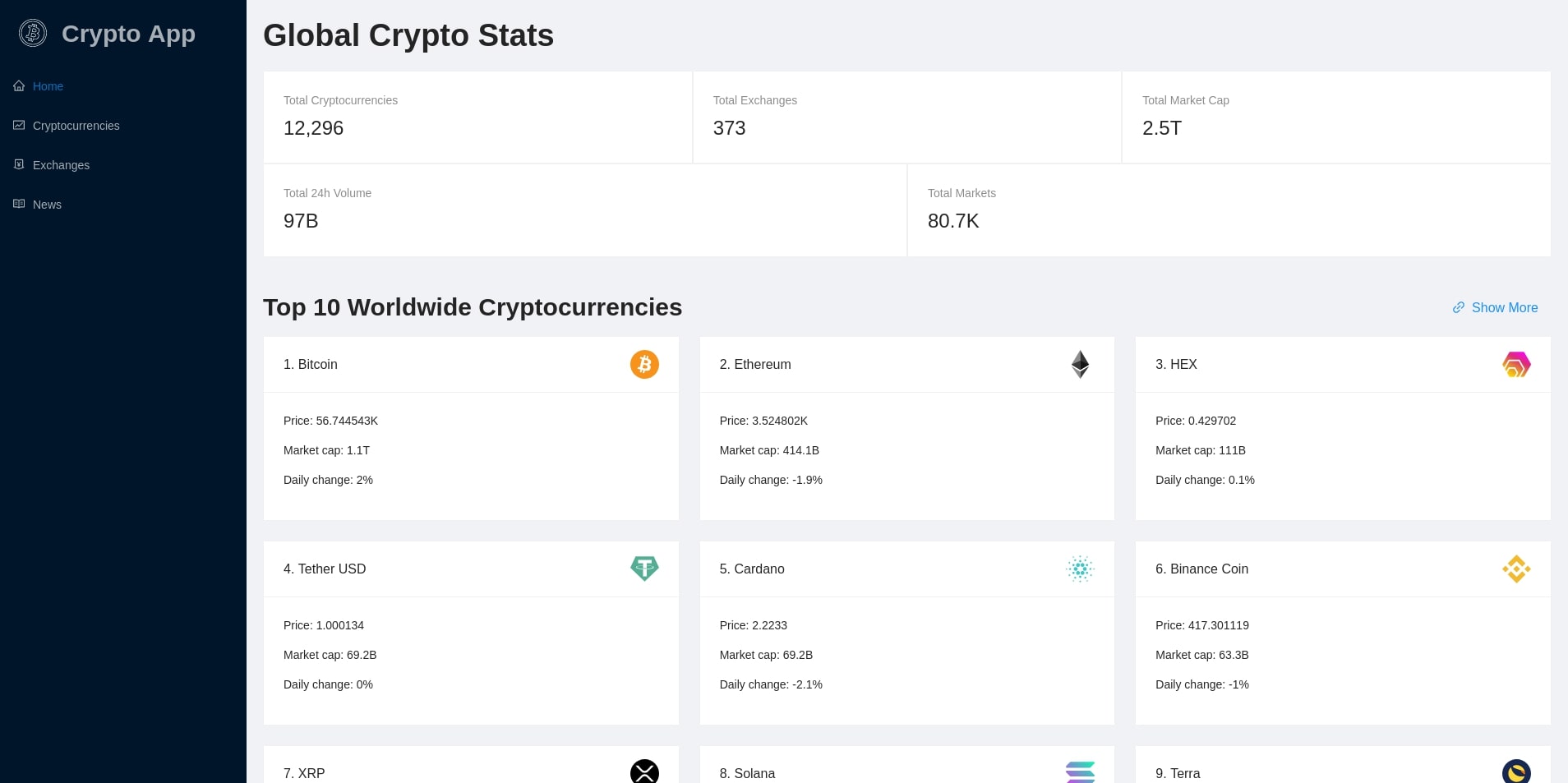Click the Terra coin logo
Image resolution: width=1568 pixels, height=783 pixels.
click(x=1516, y=772)
